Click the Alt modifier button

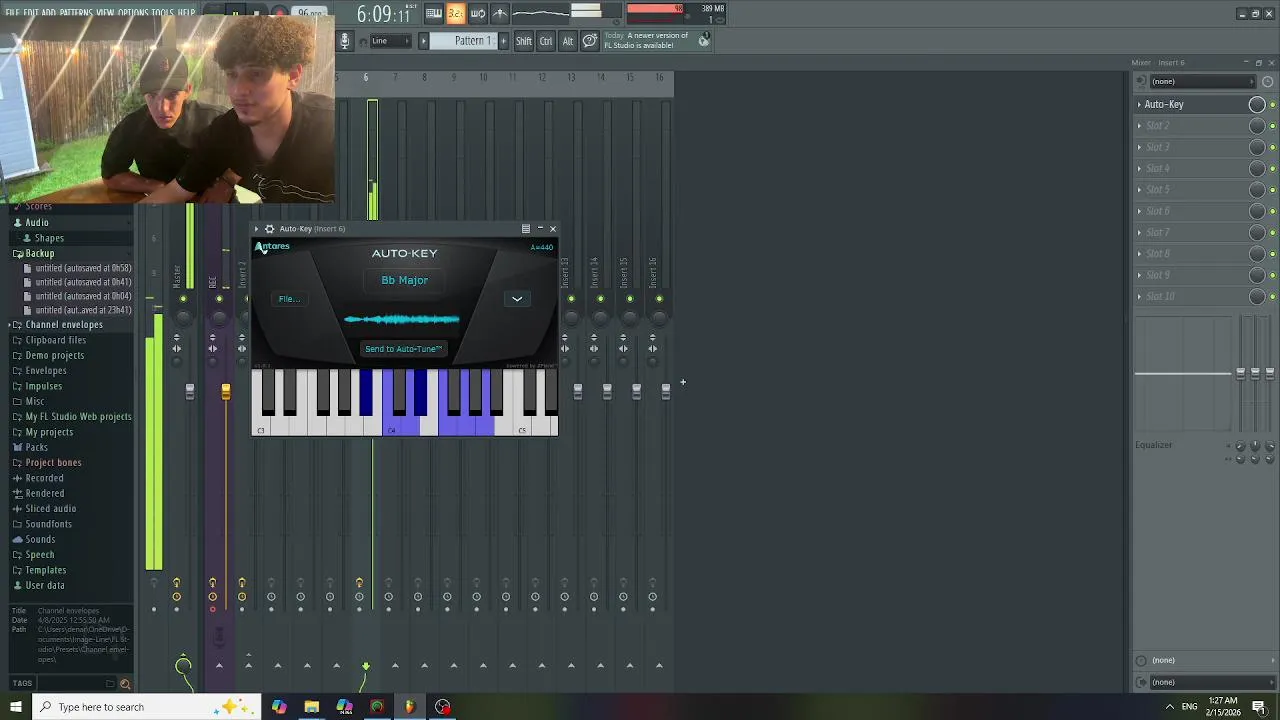click(x=568, y=41)
